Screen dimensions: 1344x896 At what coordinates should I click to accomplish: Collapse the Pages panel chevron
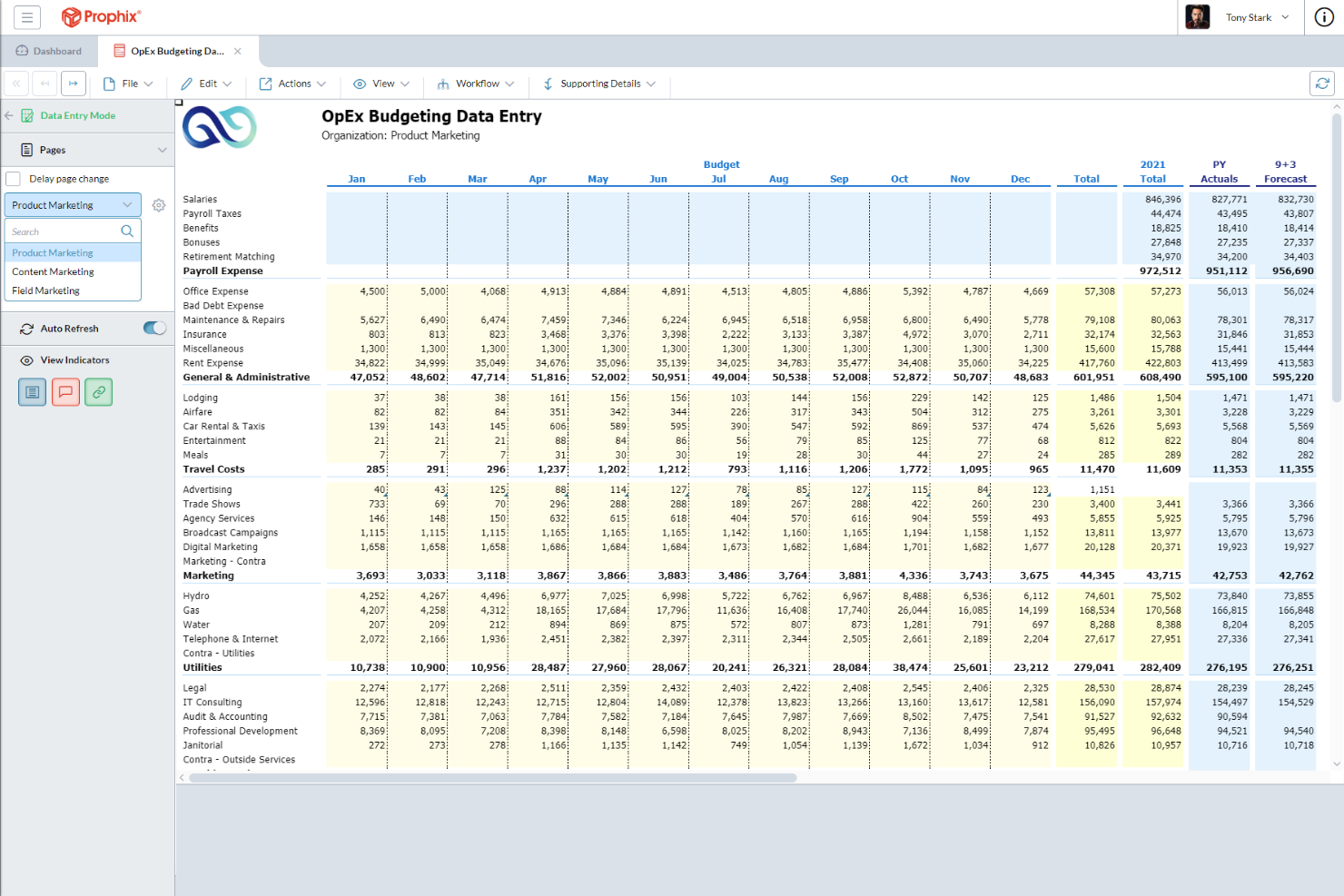[x=163, y=149]
